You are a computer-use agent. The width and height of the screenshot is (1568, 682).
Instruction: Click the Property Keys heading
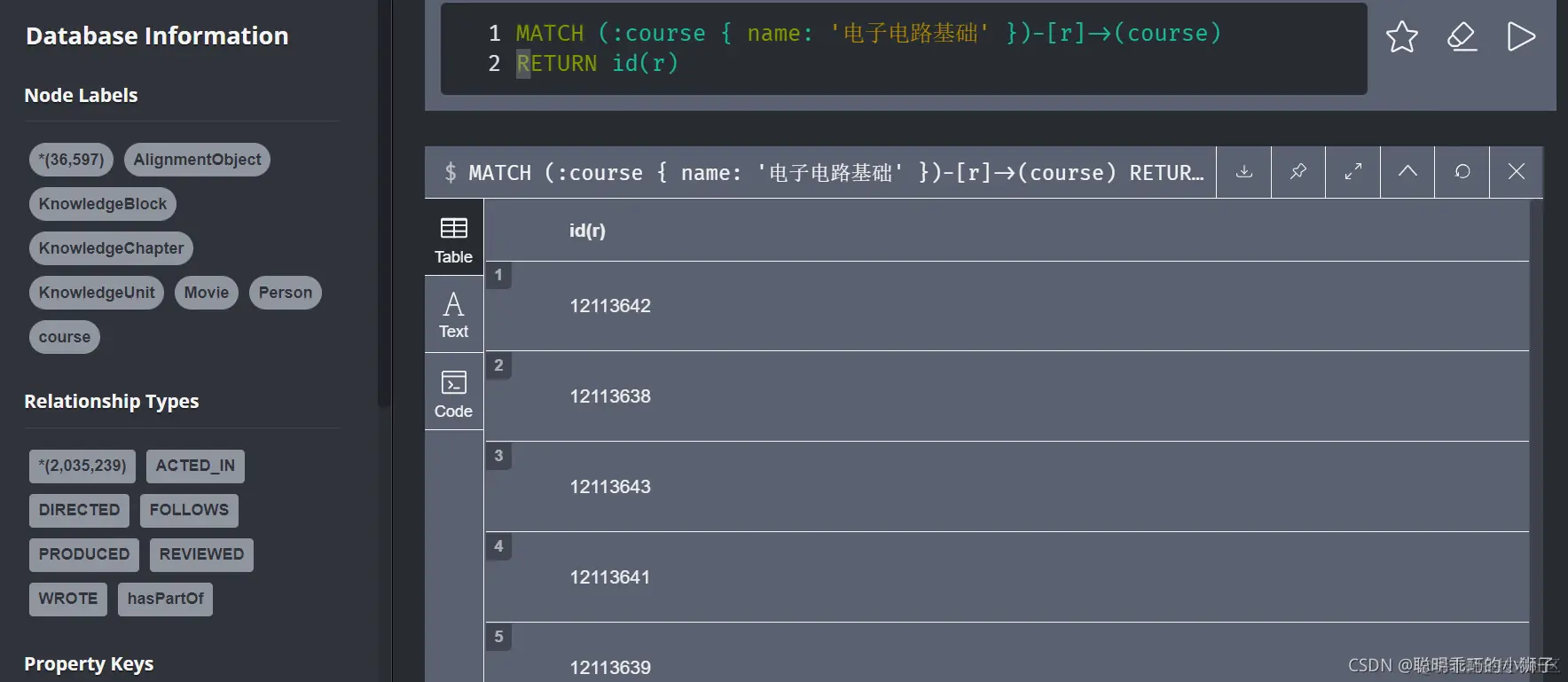(89, 664)
